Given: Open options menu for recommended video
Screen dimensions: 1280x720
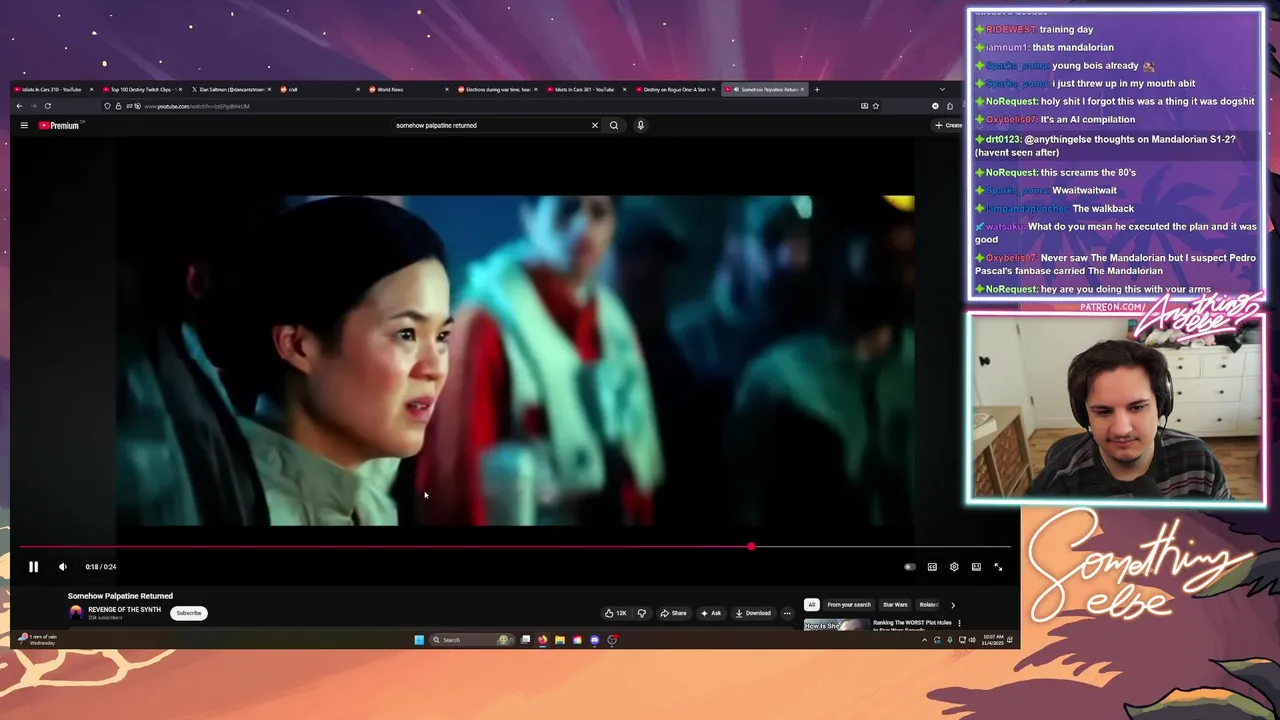Looking at the screenshot, I should tap(959, 623).
